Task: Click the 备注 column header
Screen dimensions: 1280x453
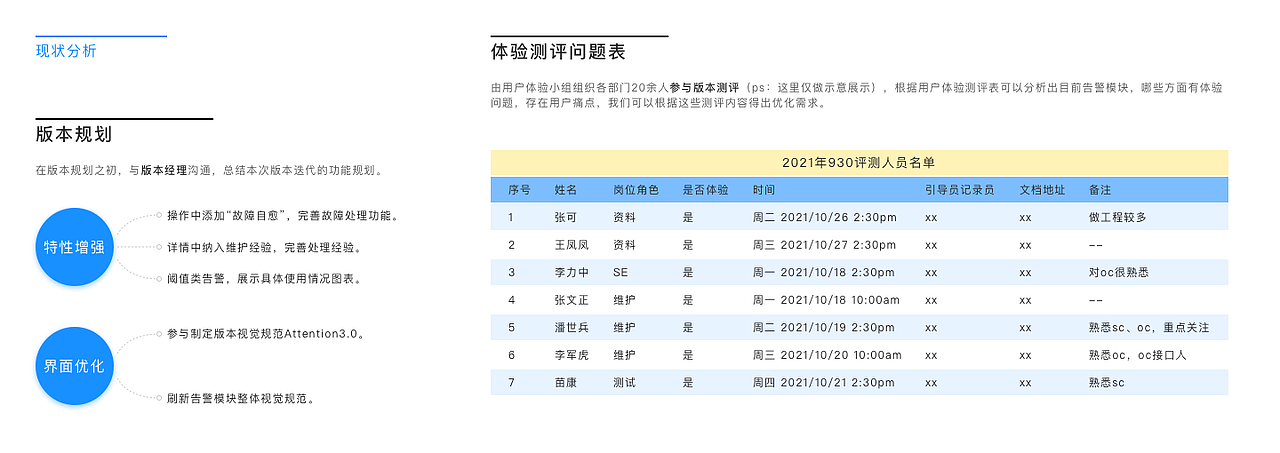Action: [x=1100, y=189]
